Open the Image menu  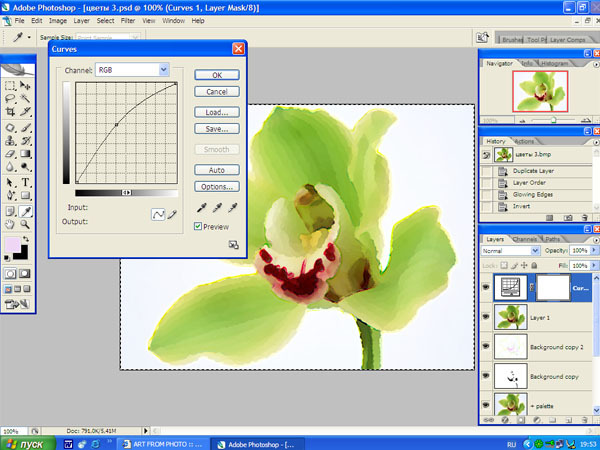58,21
